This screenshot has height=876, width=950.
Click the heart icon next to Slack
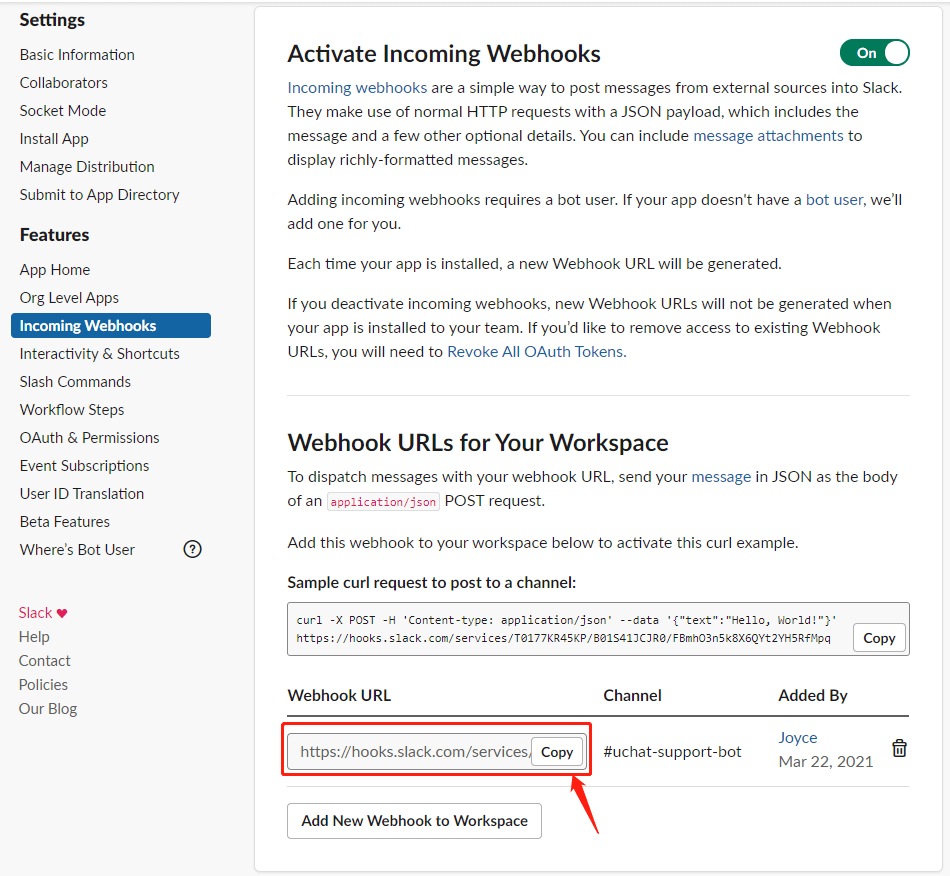tap(62, 613)
